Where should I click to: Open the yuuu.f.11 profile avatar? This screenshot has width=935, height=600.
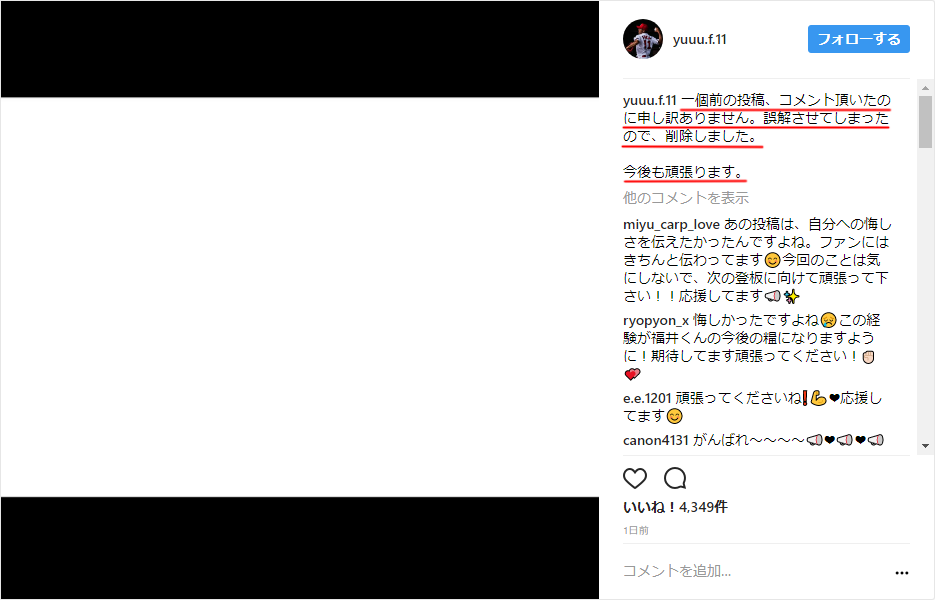pyautogui.click(x=643, y=39)
